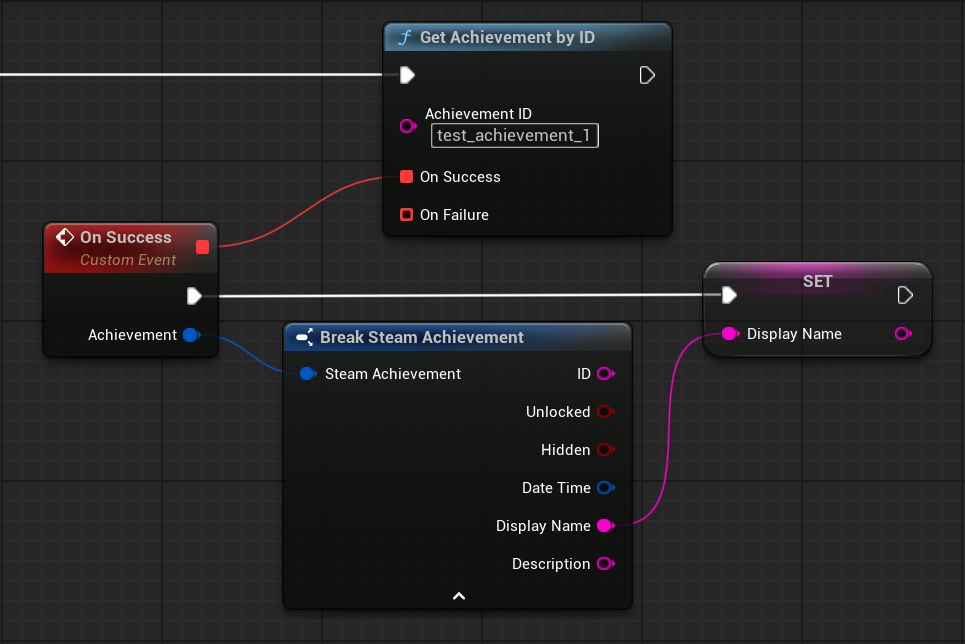Image resolution: width=965 pixels, height=644 pixels.
Task: Collapse the Break Steam Achievement node pins
Action: click(x=458, y=596)
